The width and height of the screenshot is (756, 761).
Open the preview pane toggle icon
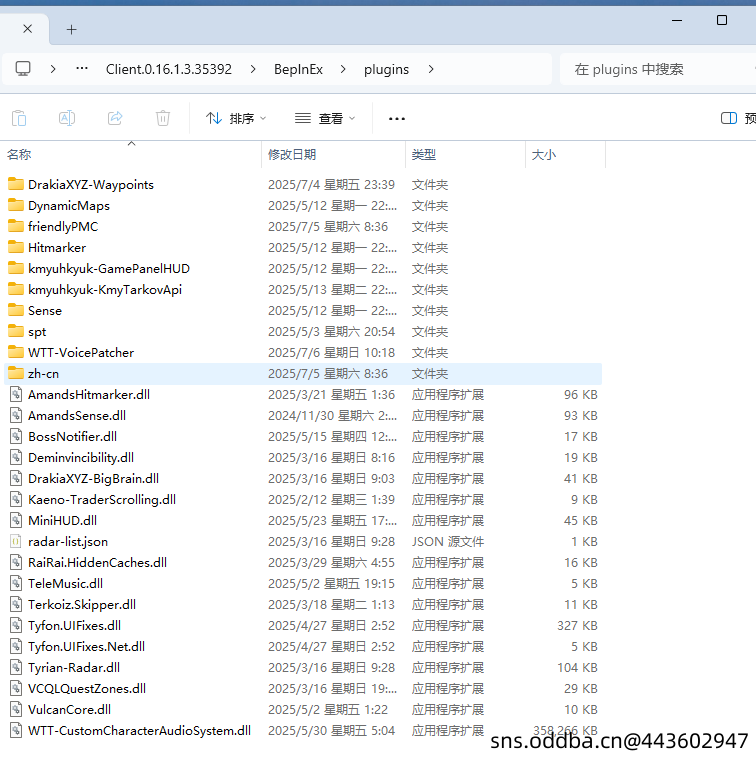pos(729,118)
